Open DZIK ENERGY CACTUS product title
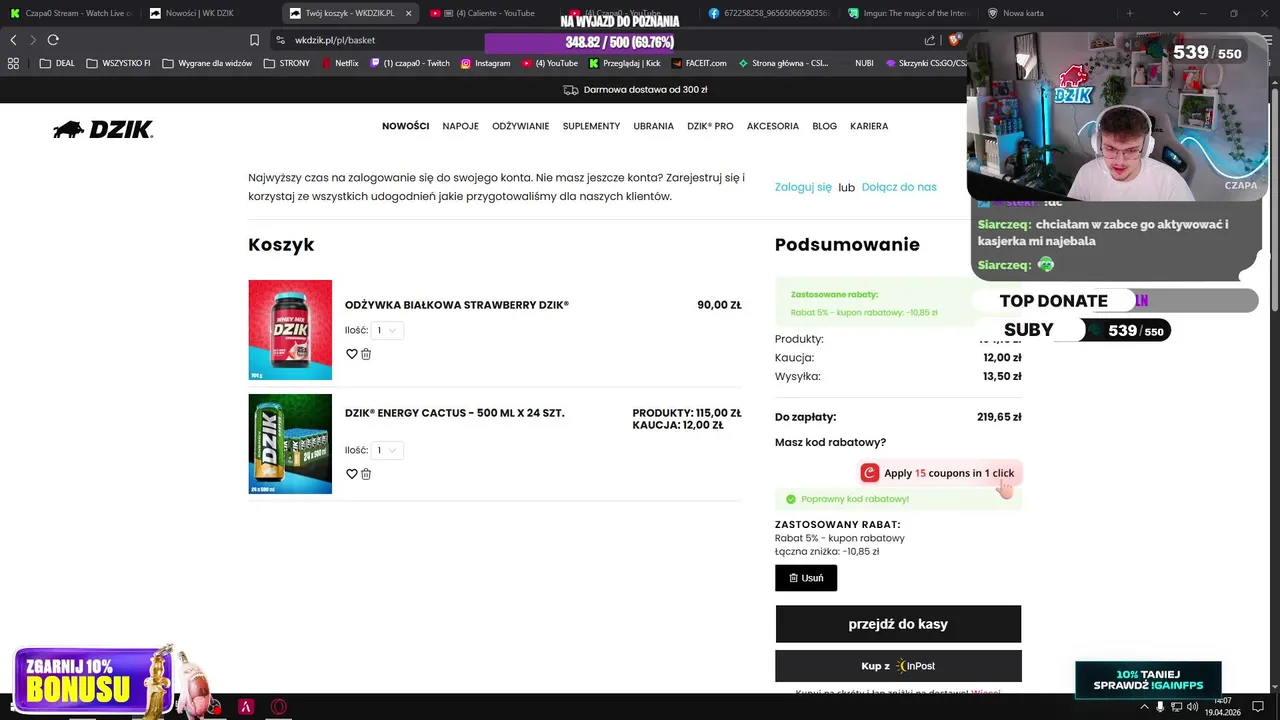This screenshot has width=1280, height=720. pyautogui.click(x=455, y=413)
